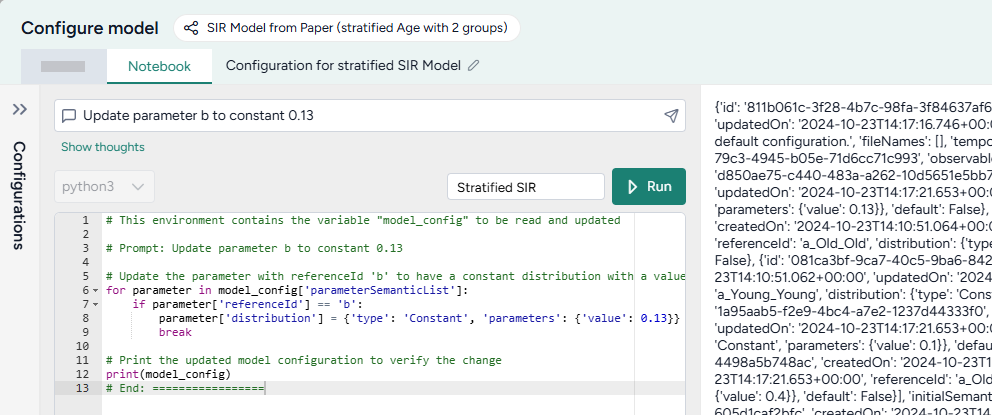Click the pencil icon to rename configuration
Screen dimensions: 992x415
click(x=474, y=66)
